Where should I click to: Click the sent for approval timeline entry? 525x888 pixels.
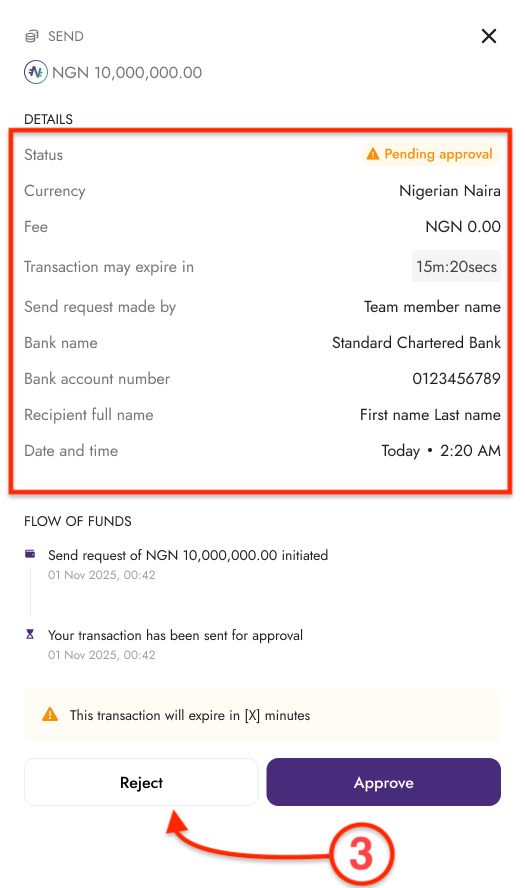[x=175, y=644]
